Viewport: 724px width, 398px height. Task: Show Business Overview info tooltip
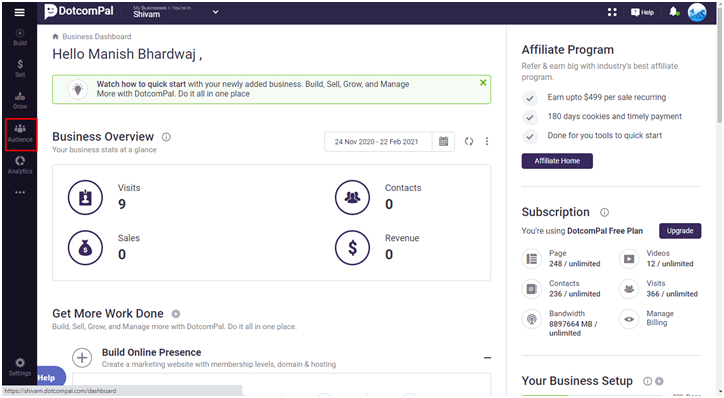click(166, 137)
